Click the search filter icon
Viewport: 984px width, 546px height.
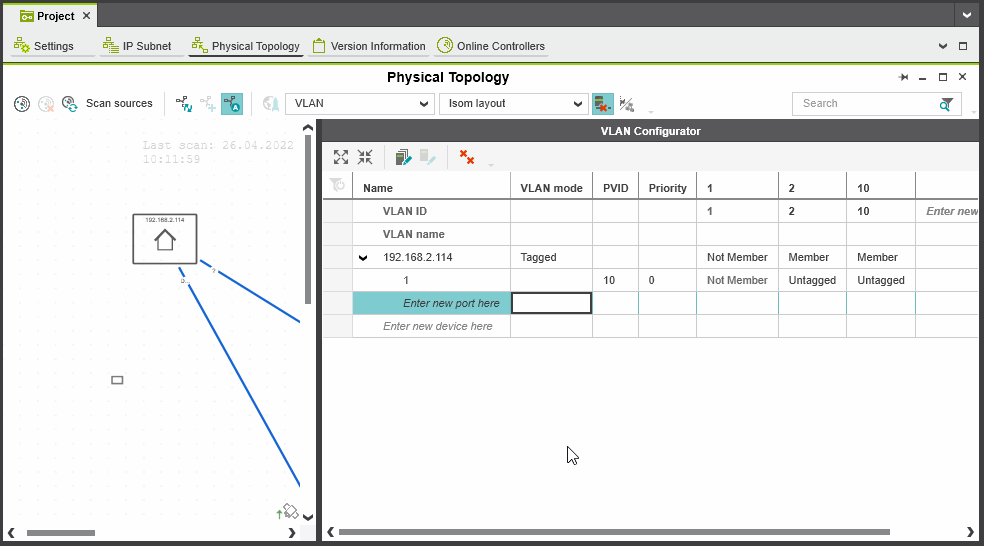(x=946, y=104)
